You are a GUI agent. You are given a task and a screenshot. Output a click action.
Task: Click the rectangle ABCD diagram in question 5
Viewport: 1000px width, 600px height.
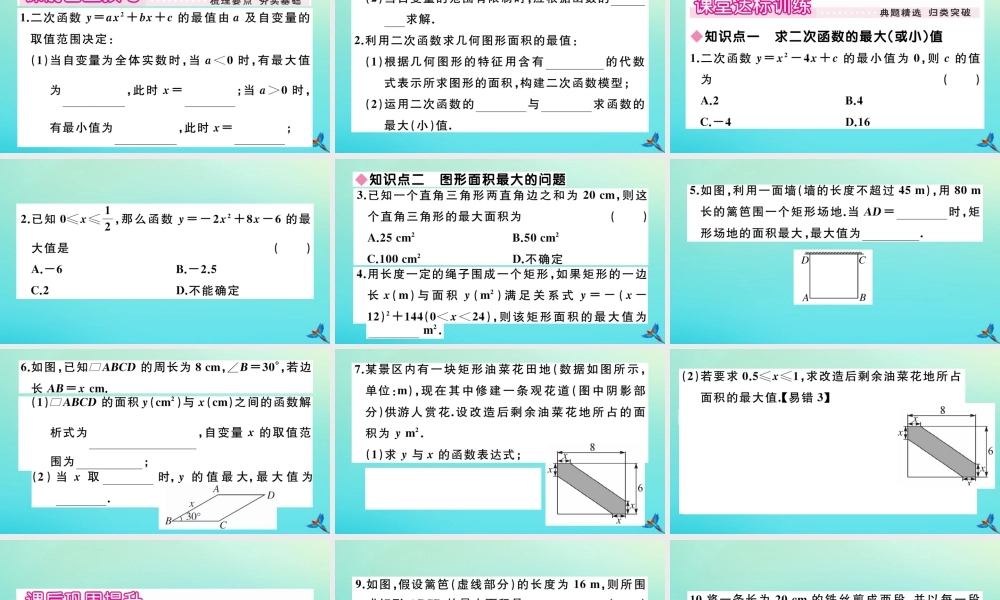[x=833, y=277]
